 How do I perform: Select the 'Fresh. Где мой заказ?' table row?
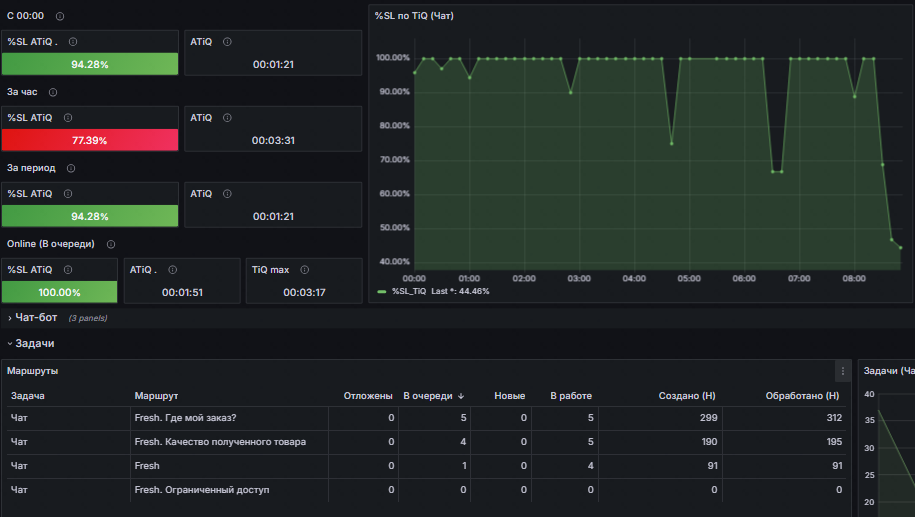[427, 418]
